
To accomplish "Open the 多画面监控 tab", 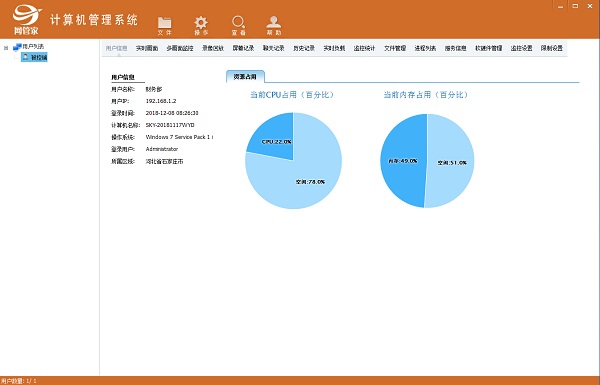I will (x=180, y=48).
